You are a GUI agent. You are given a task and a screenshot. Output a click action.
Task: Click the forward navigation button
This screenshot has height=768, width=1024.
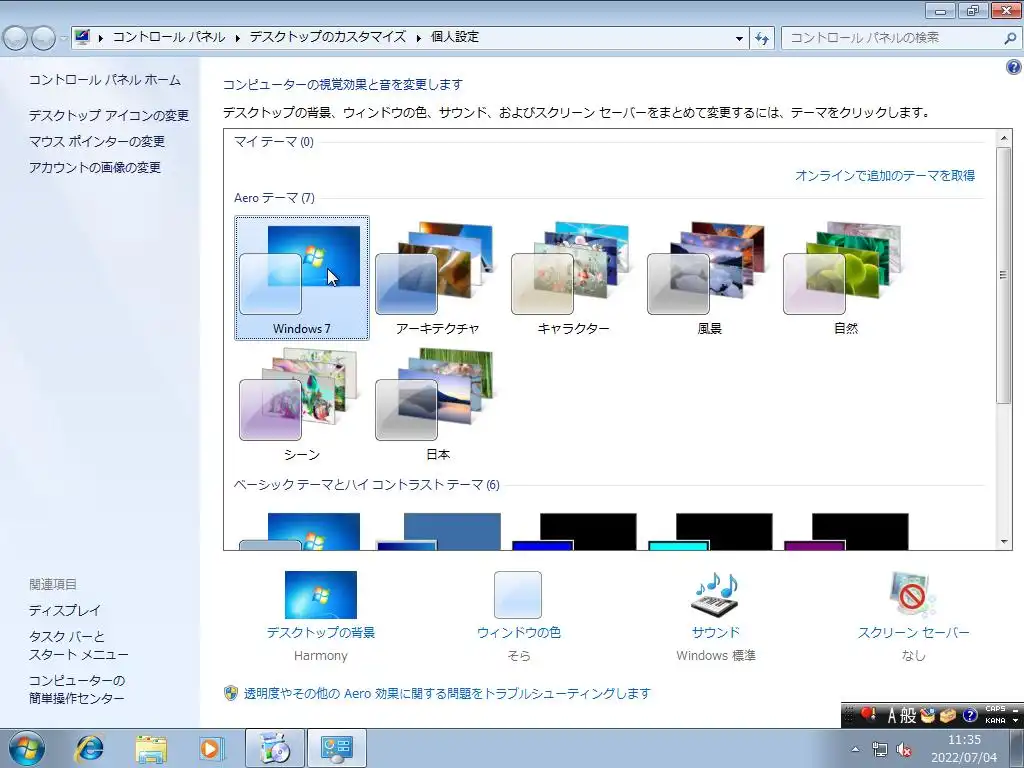(x=43, y=38)
